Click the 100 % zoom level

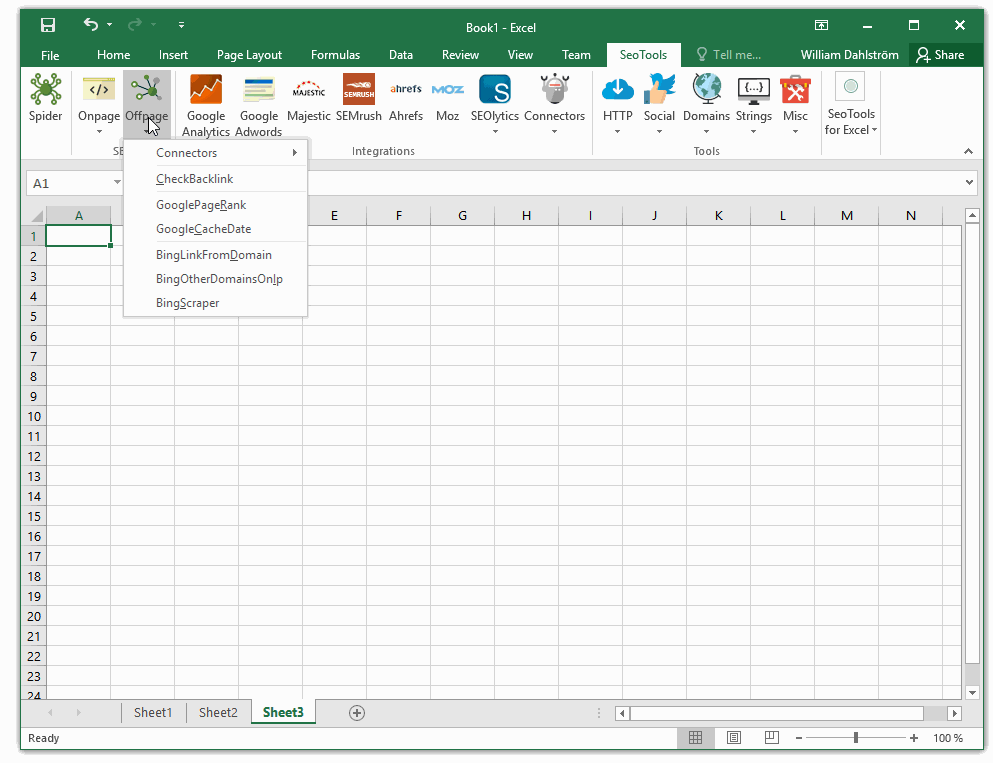(x=947, y=738)
